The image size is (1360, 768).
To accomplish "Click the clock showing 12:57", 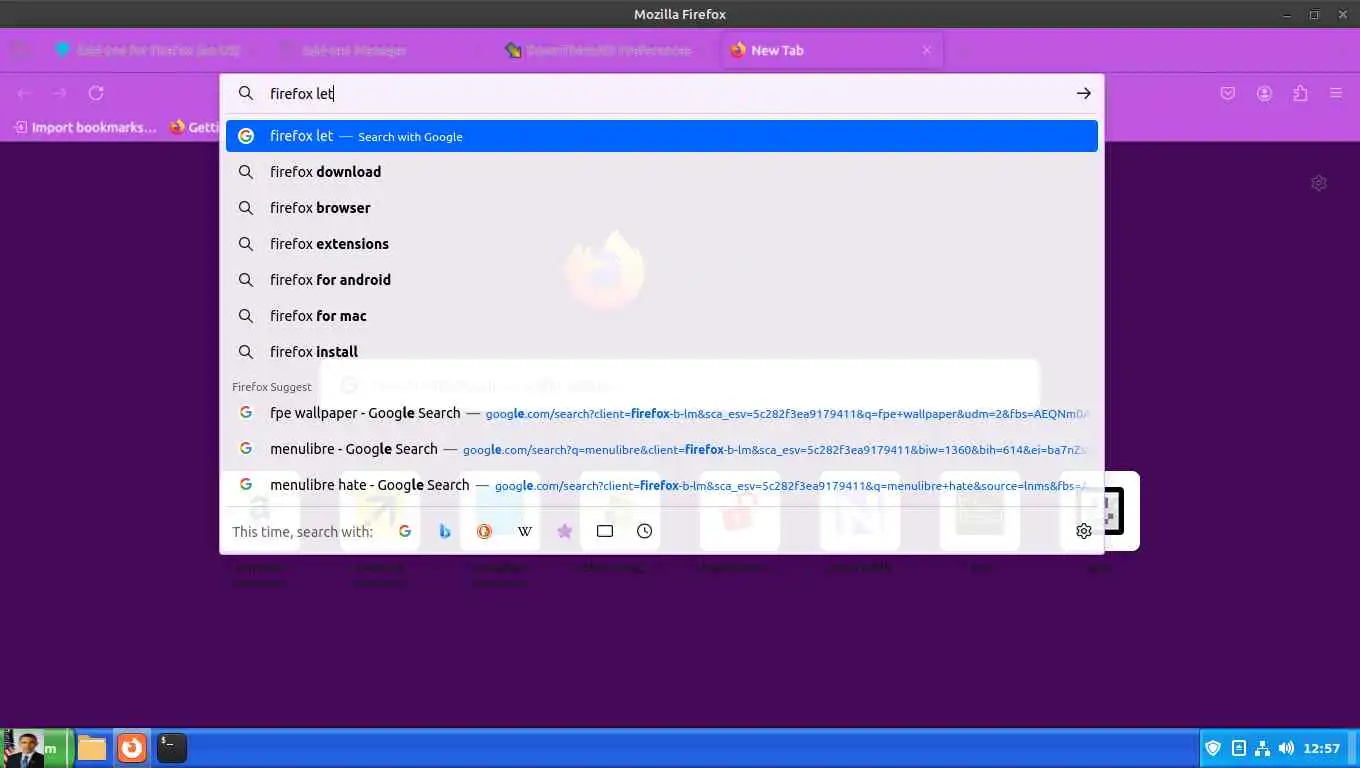I will (x=1322, y=748).
